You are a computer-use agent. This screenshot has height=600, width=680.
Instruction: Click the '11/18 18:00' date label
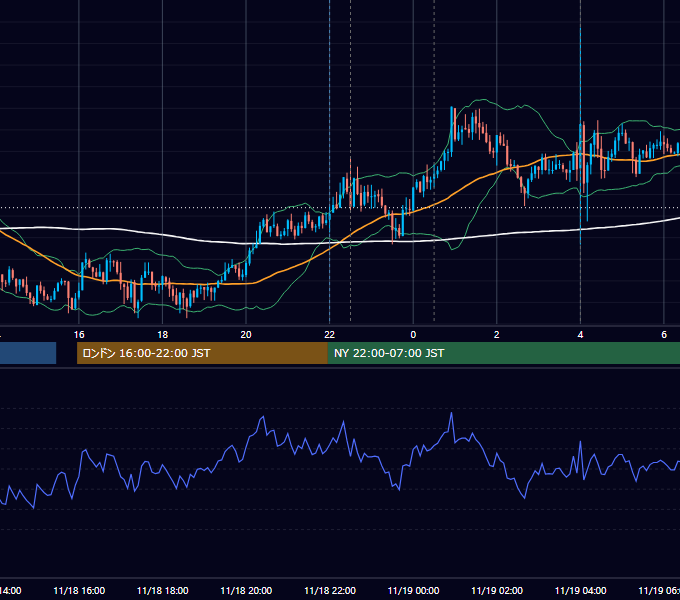(x=163, y=590)
